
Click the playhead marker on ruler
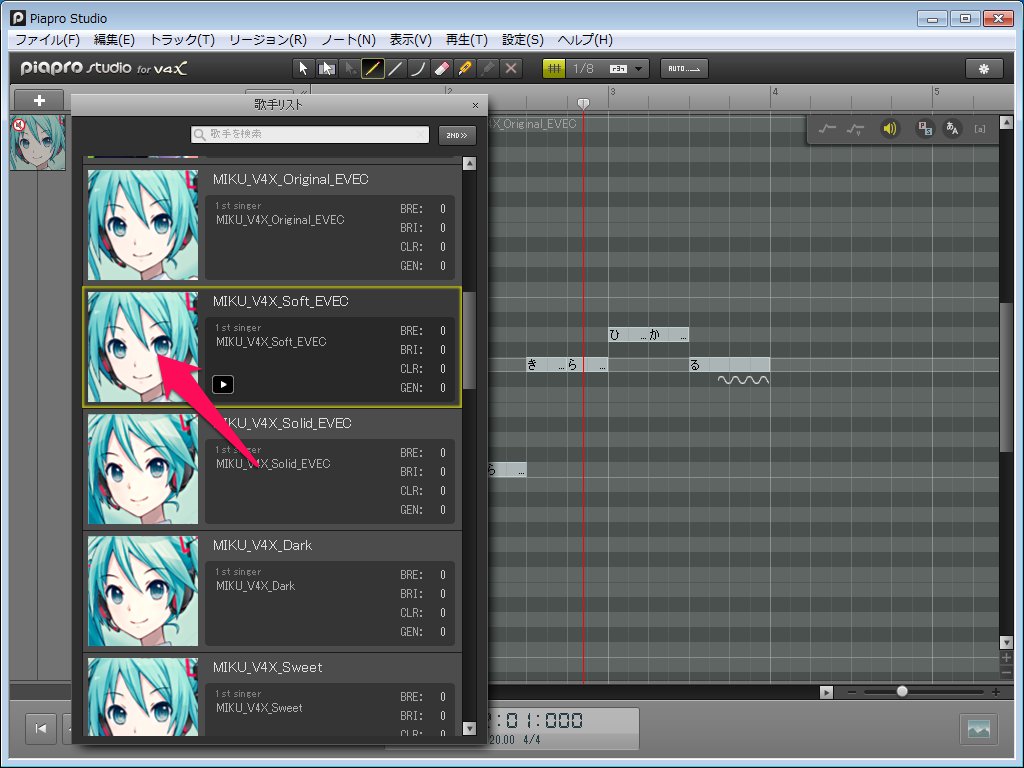click(x=583, y=103)
